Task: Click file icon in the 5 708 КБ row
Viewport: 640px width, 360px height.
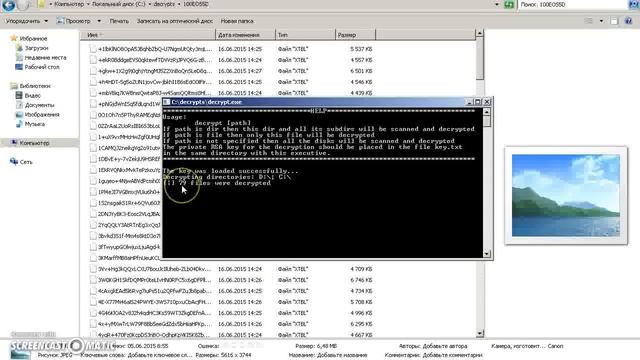Action: pyautogui.click(x=93, y=302)
